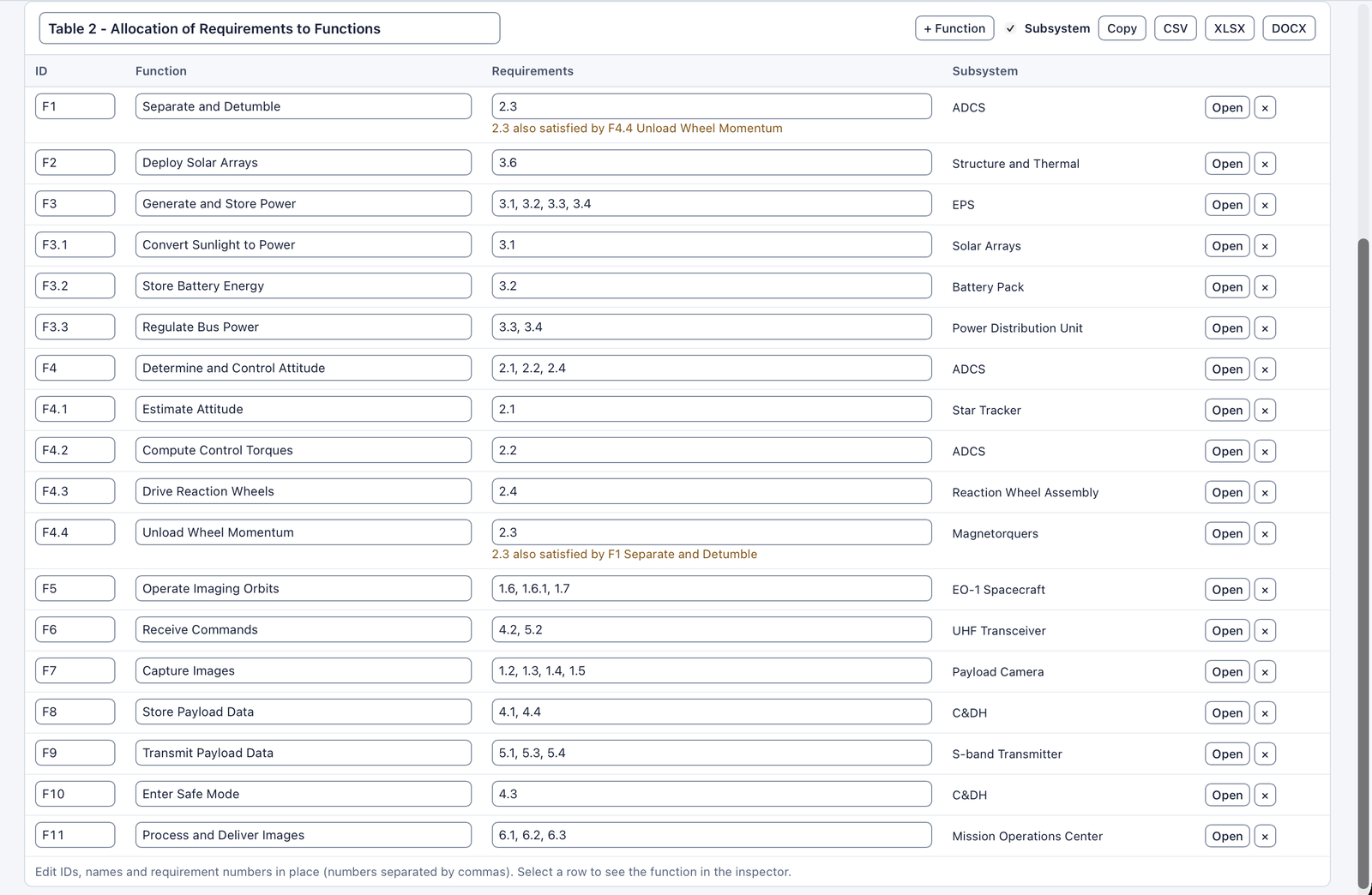This screenshot has width=1372, height=895.
Task: Delete the F4.4 Unload Wheel Momentum row
Action: coord(1265,534)
